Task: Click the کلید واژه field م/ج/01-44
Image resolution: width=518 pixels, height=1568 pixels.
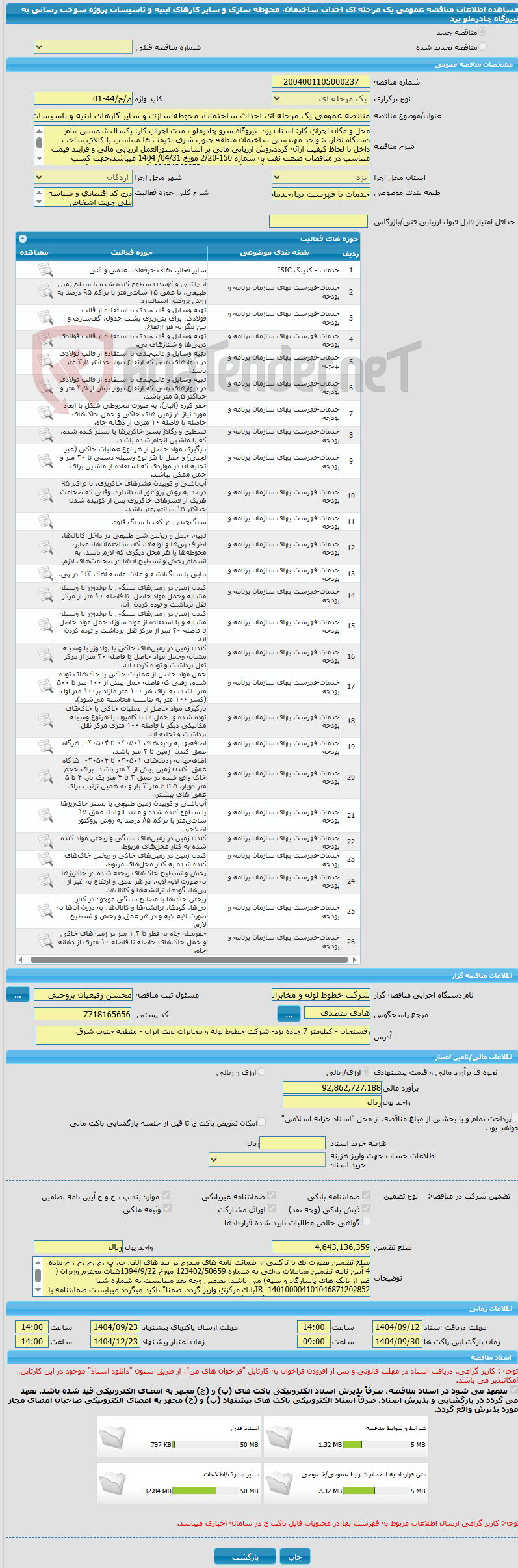Action: click(83, 99)
